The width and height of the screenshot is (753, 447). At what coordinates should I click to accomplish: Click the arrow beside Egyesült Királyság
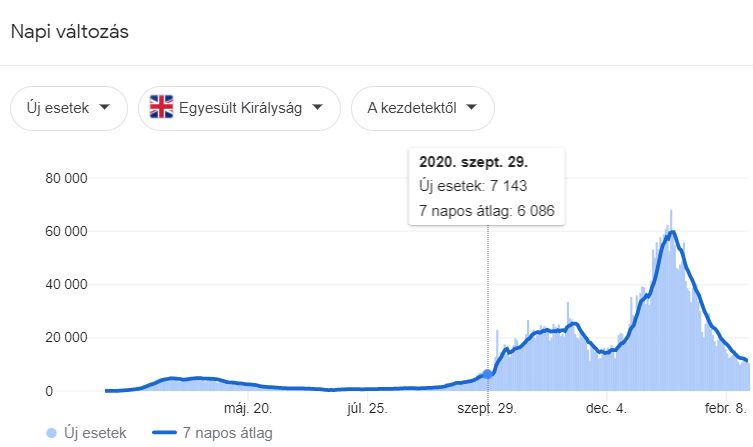pos(318,108)
